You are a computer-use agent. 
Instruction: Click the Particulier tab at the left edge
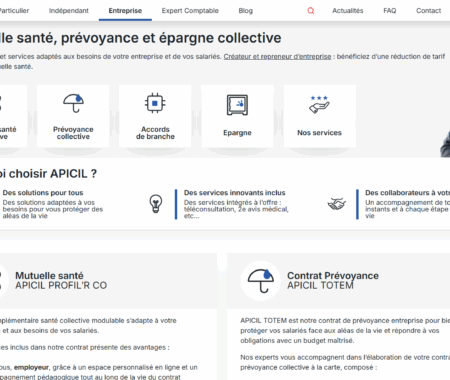(x=14, y=11)
